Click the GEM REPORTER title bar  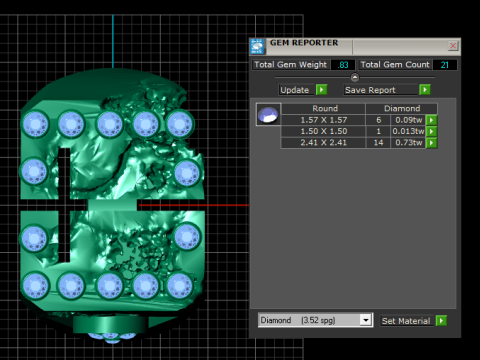coord(355,46)
